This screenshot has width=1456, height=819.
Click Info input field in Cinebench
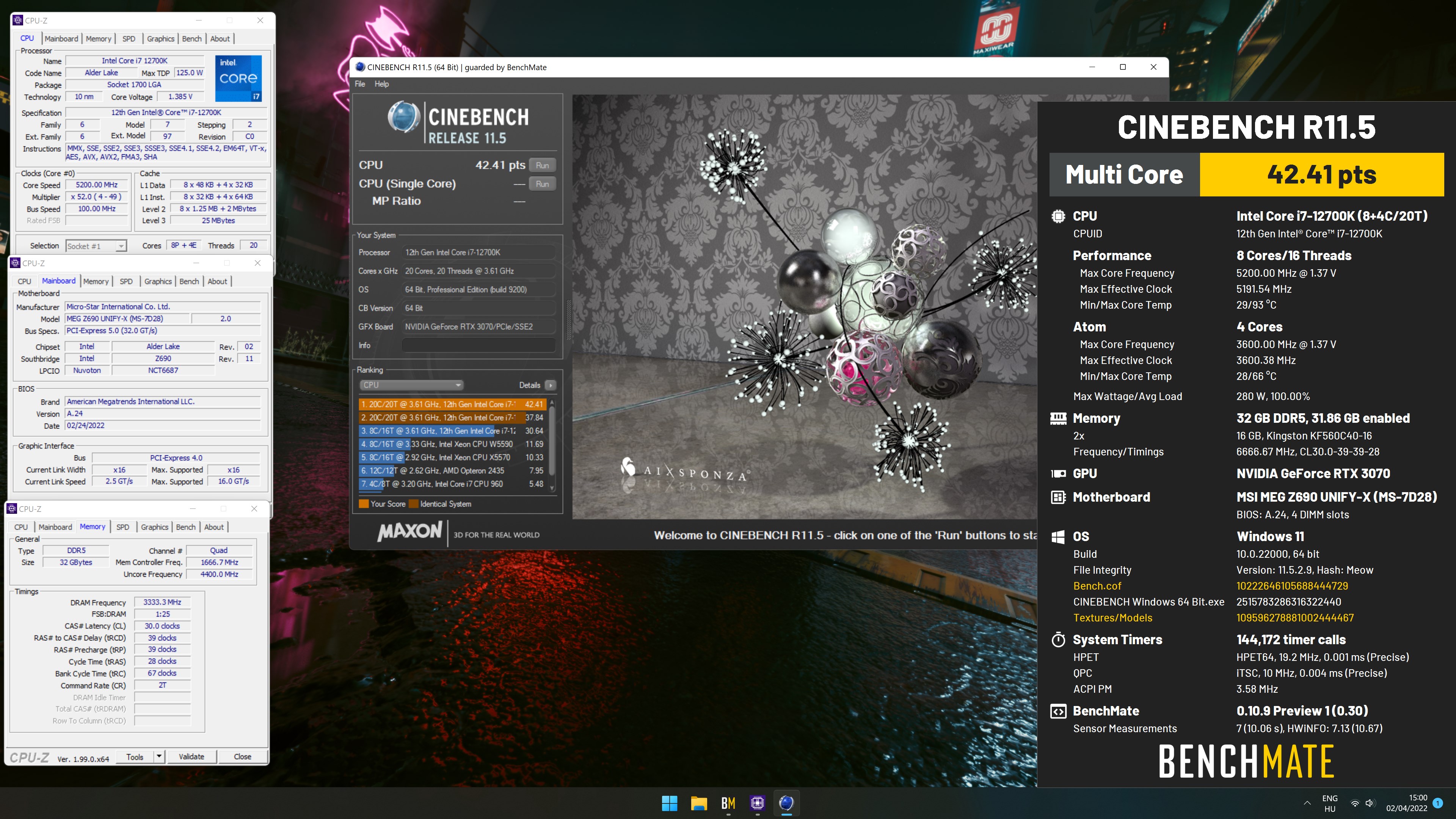tap(479, 345)
